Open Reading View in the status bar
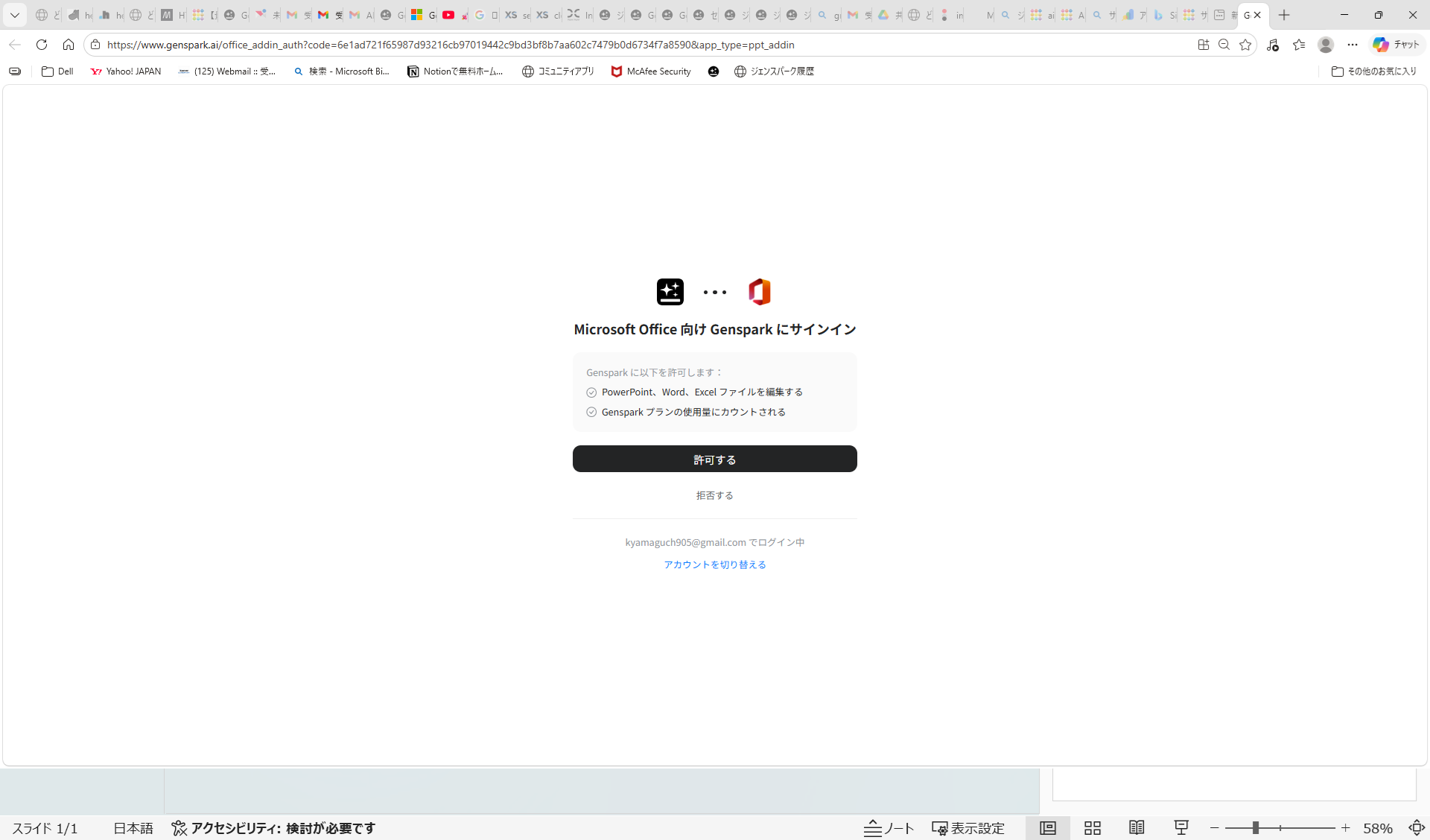Viewport: 1430px width, 840px height. (x=1137, y=828)
